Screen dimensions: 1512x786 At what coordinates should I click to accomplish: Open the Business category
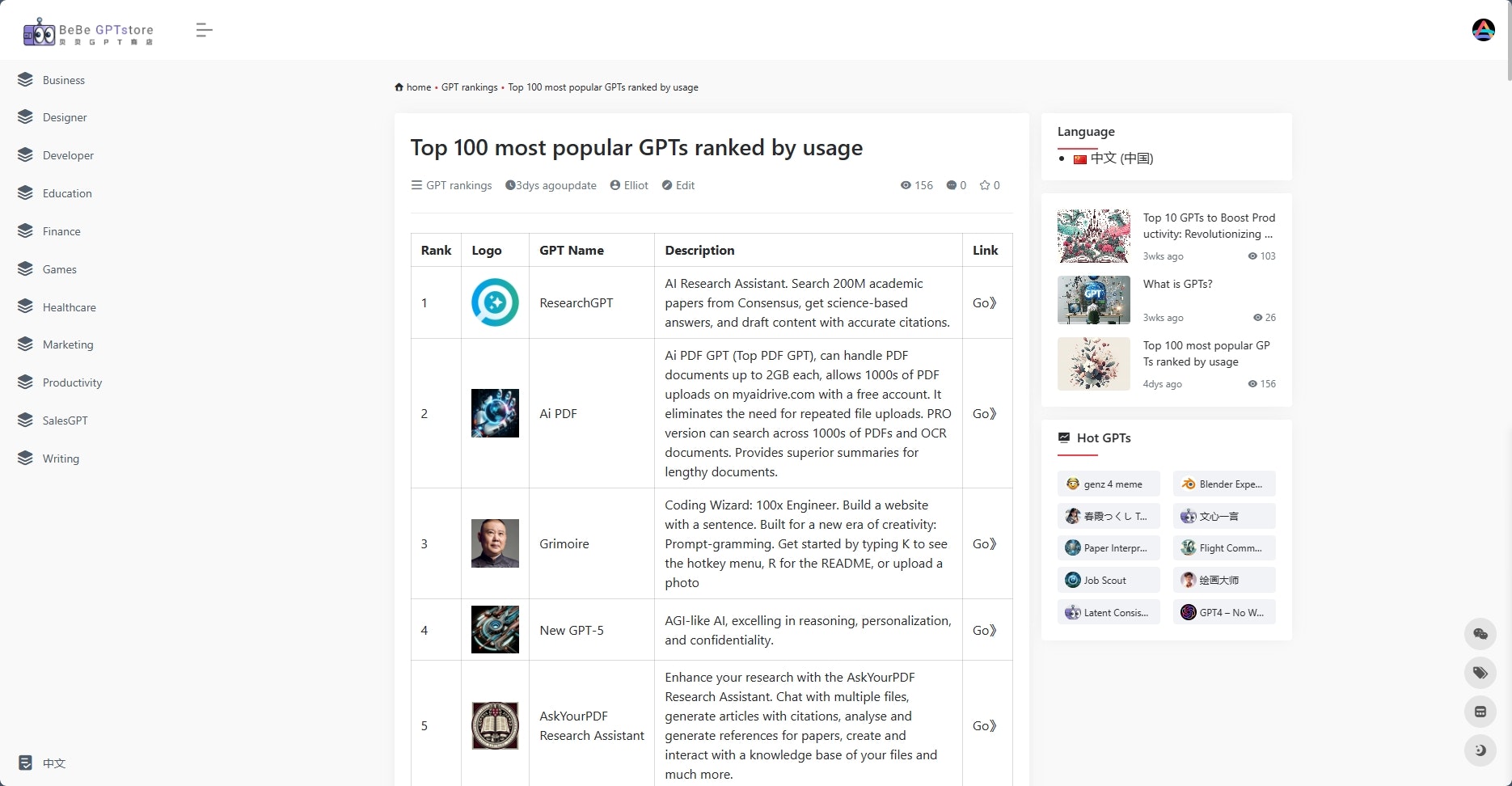click(x=64, y=80)
